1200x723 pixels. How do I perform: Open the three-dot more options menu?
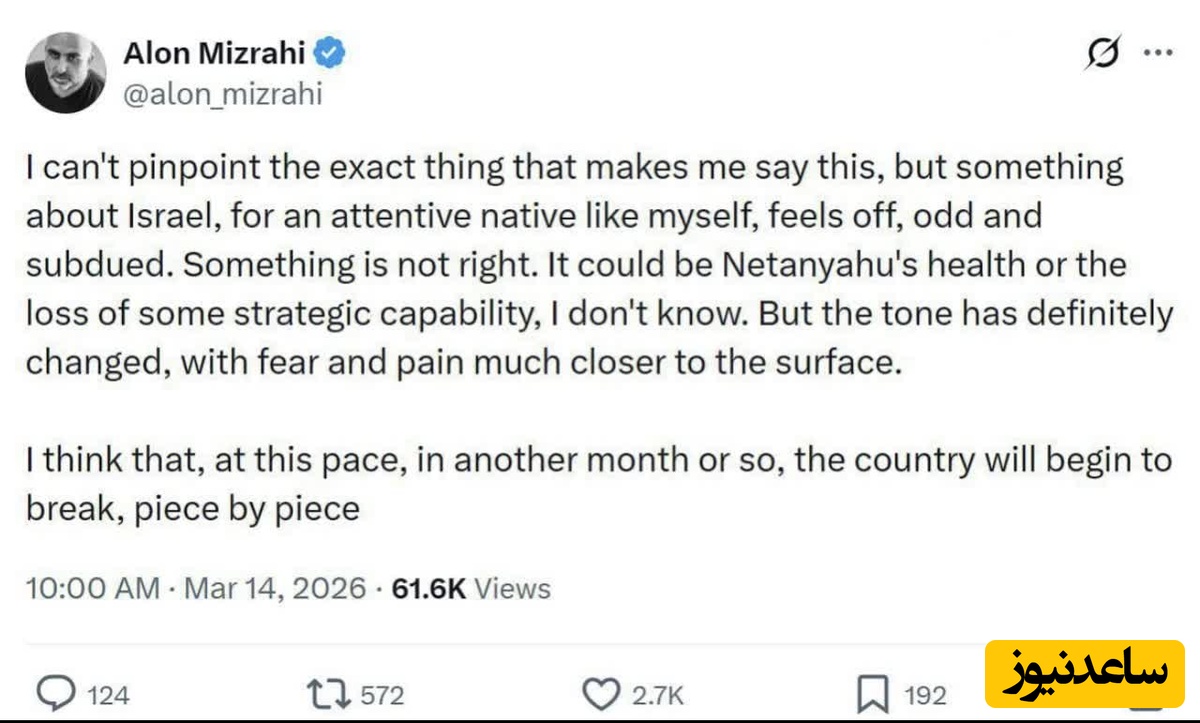coord(1158,56)
